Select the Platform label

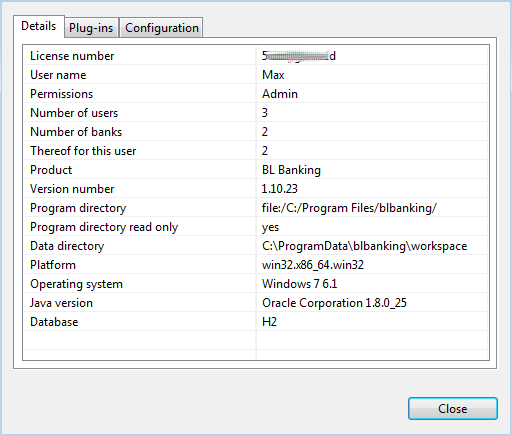pyautogui.click(x=53, y=265)
